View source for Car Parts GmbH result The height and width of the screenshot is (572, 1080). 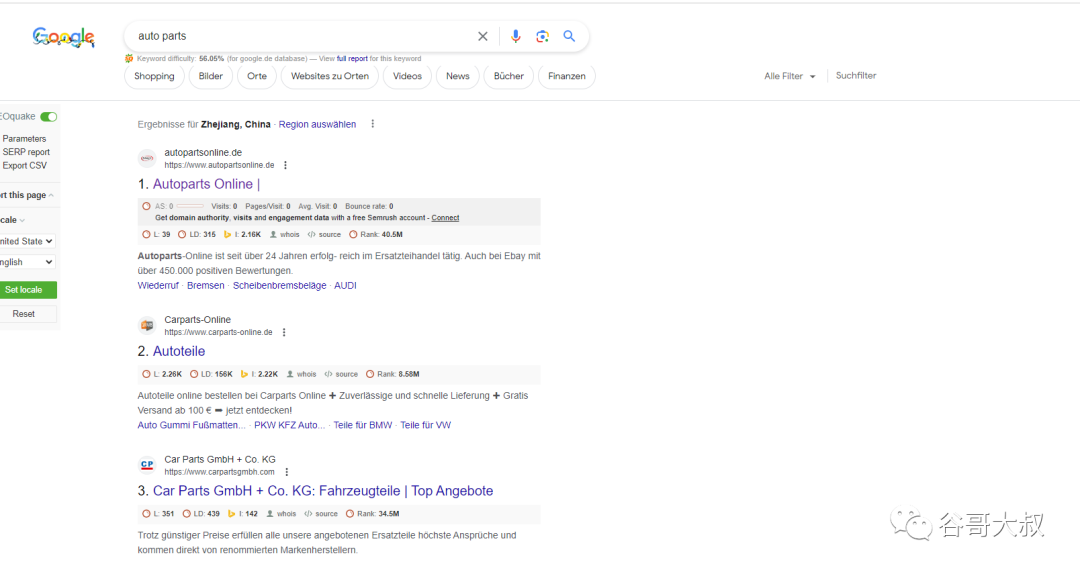click(x=321, y=513)
